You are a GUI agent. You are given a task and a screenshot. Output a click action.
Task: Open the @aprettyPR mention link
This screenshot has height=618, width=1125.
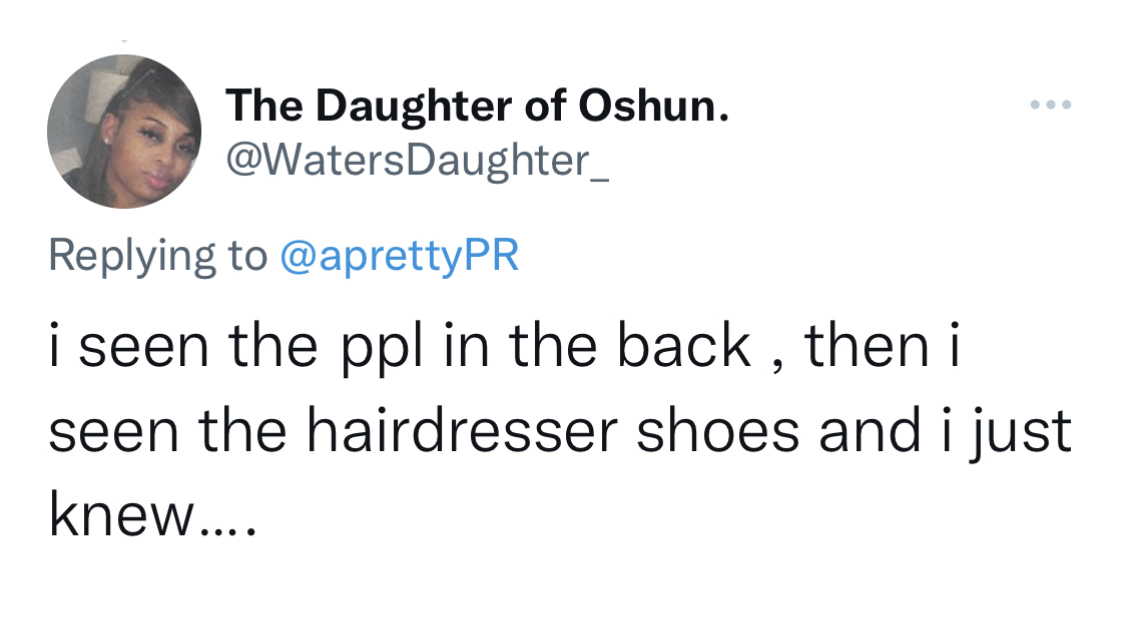coord(399,256)
